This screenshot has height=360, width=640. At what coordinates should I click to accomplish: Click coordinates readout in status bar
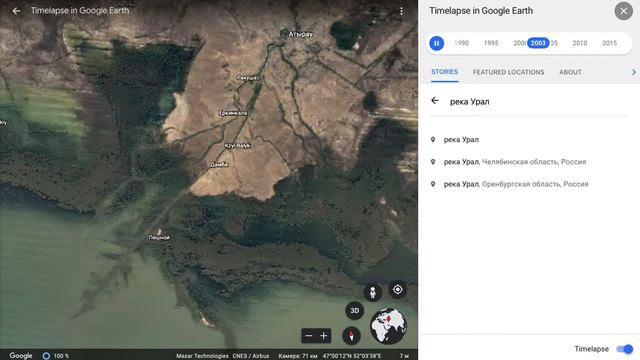click(352, 356)
